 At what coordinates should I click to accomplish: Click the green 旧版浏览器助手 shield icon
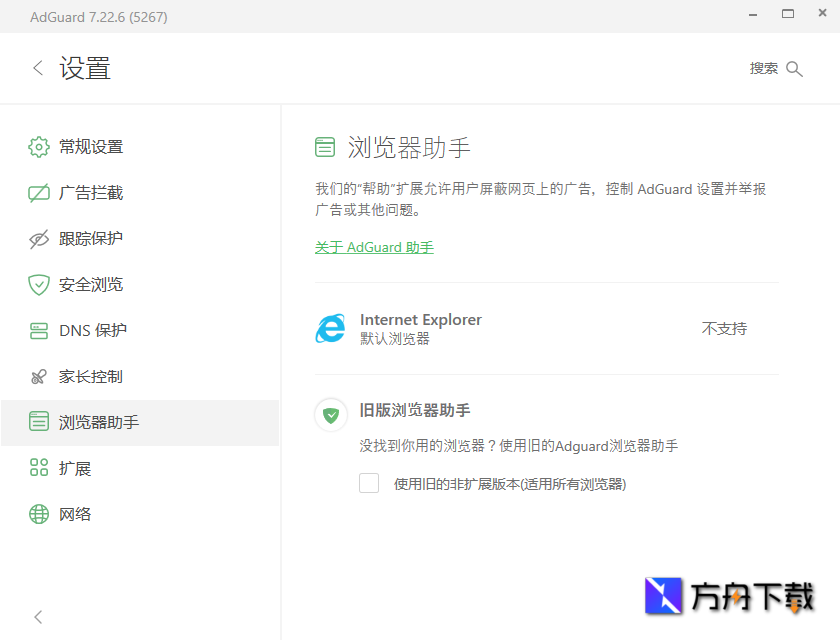(331, 415)
